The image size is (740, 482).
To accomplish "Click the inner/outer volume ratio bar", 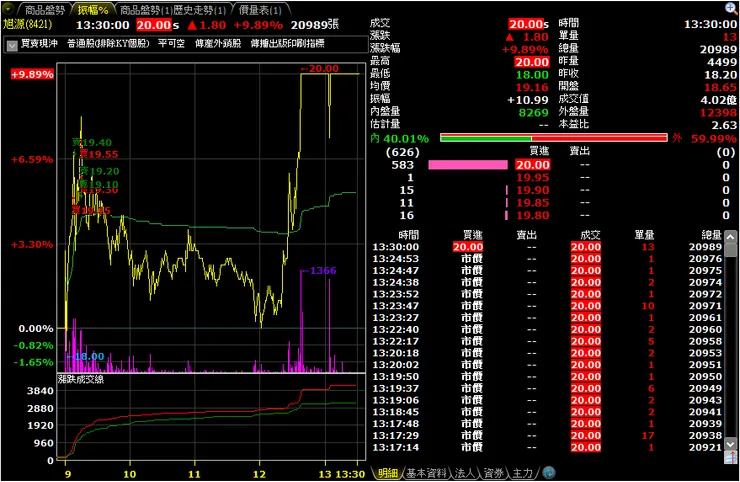I will pos(554,138).
